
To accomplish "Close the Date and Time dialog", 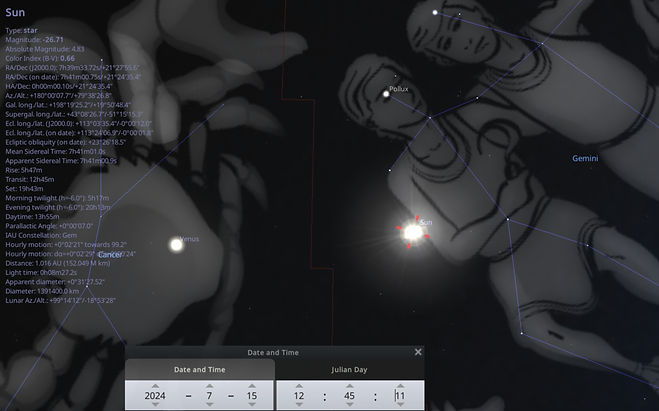I will pos(418,352).
